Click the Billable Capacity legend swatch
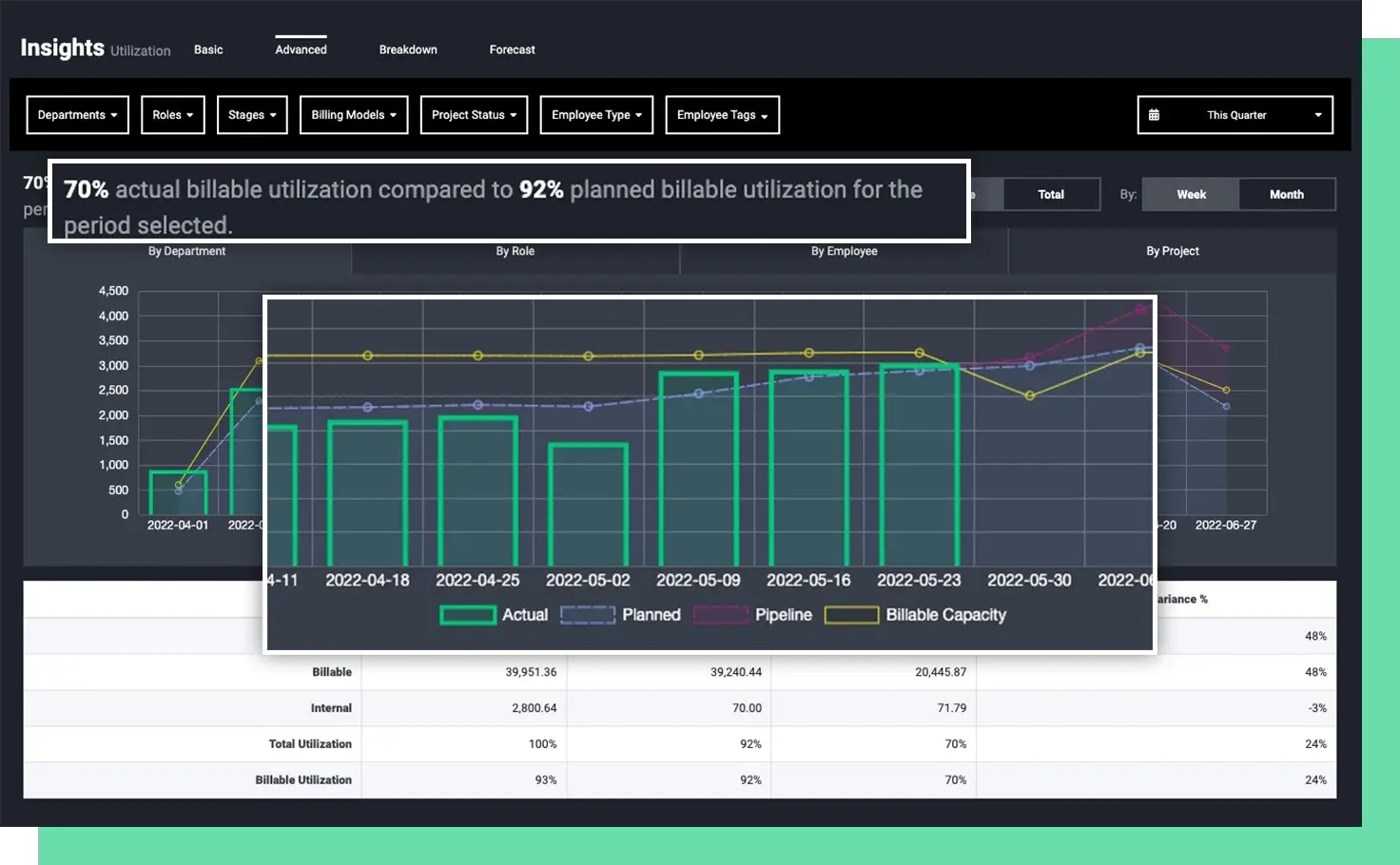 (x=851, y=615)
